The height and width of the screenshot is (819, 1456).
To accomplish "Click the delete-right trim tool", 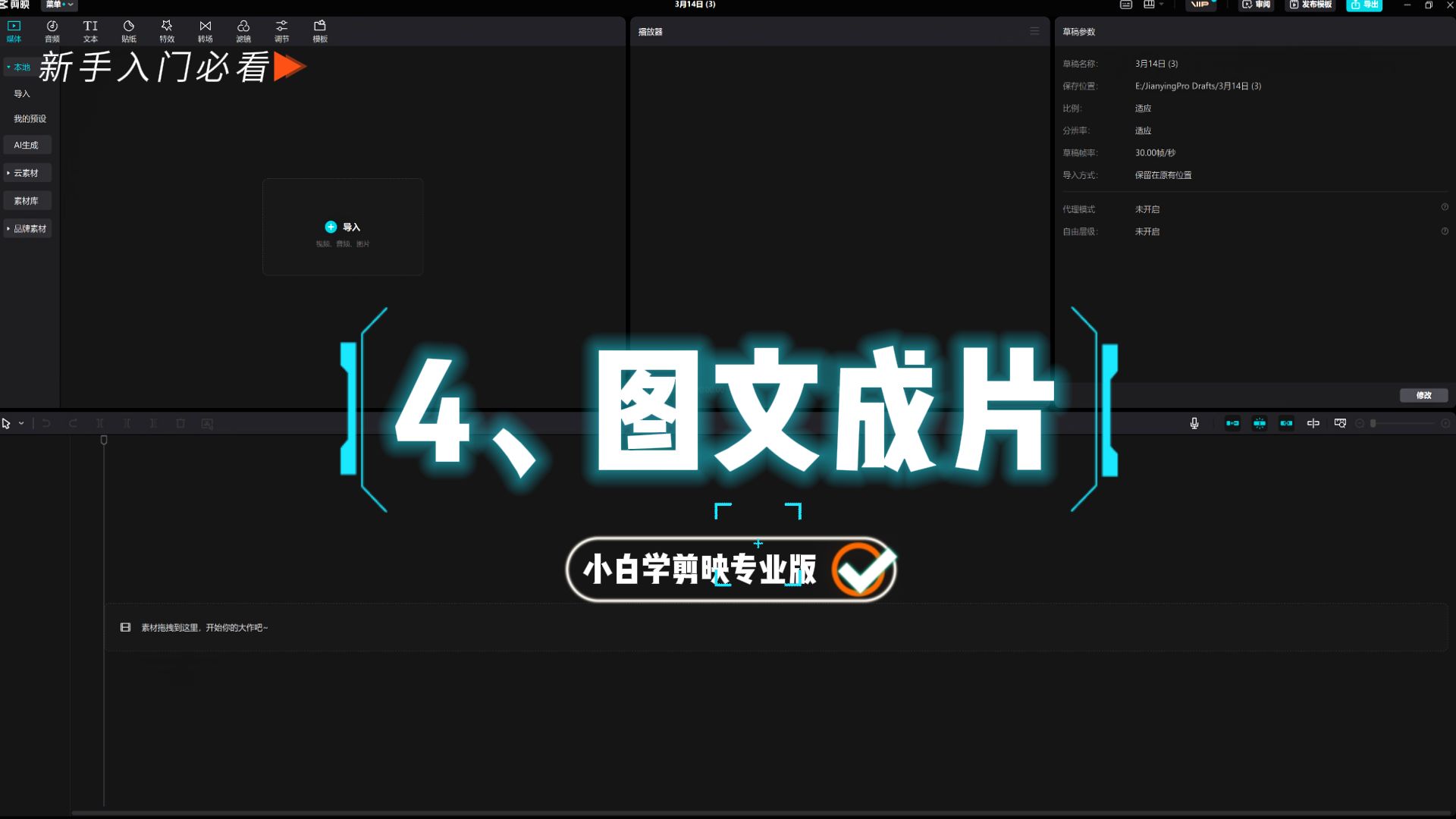I will click(153, 423).
